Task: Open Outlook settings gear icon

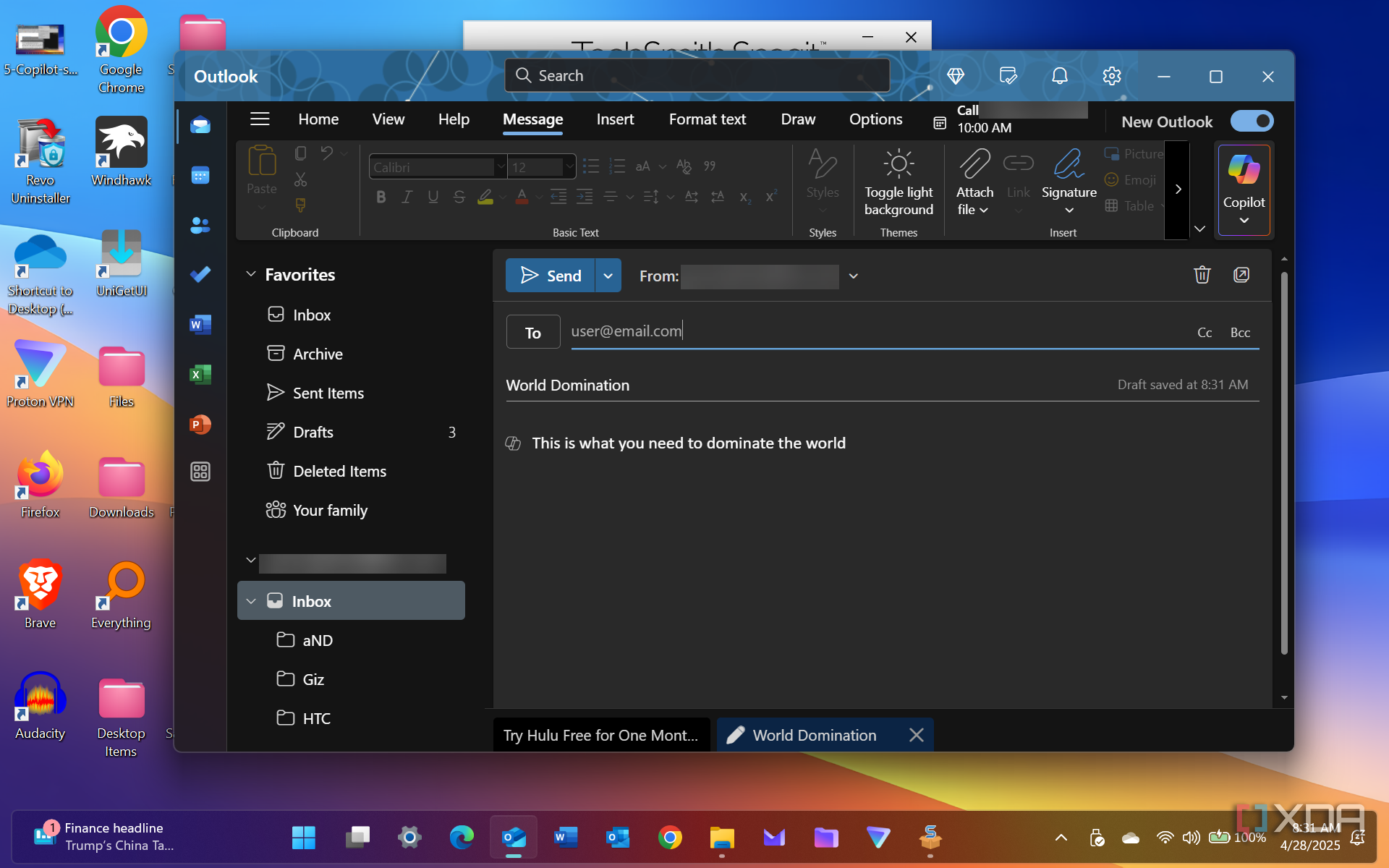Action: point(1111,76)
